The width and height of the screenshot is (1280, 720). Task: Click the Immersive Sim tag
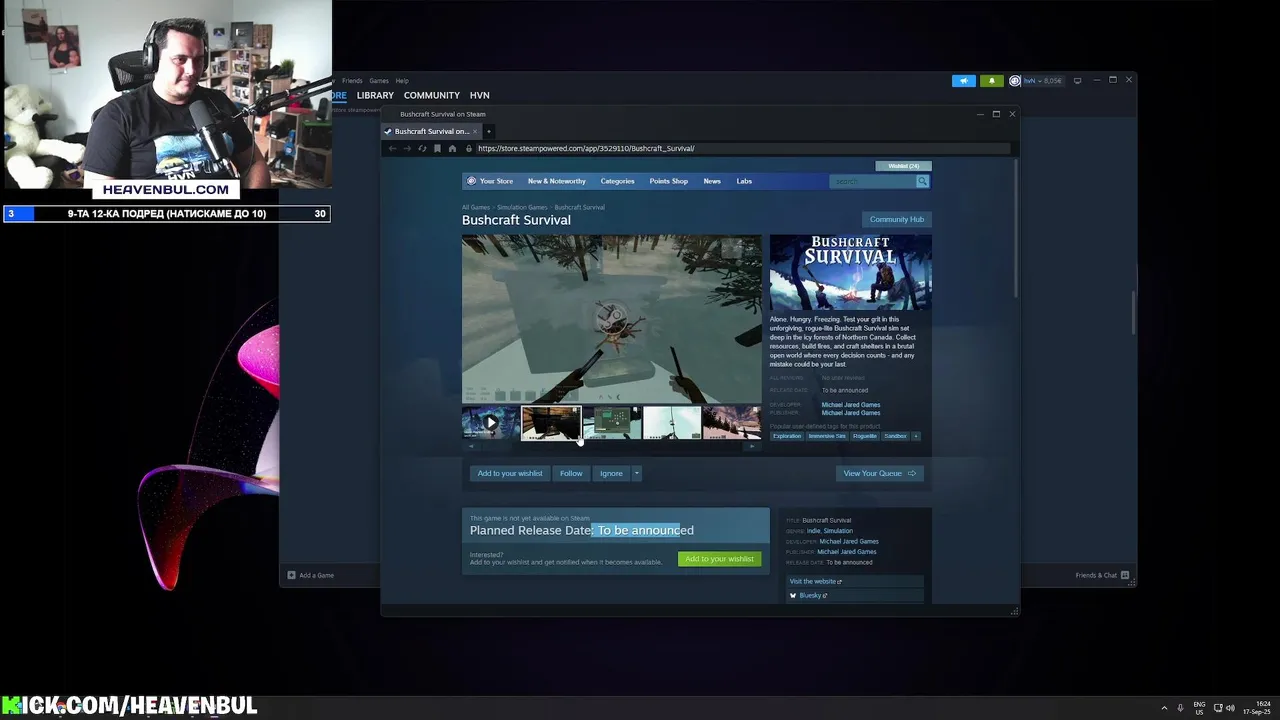[827, 436]
